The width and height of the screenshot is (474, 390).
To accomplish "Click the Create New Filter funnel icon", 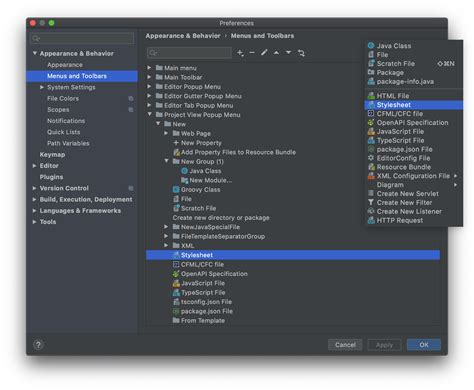I will [371, 202].
